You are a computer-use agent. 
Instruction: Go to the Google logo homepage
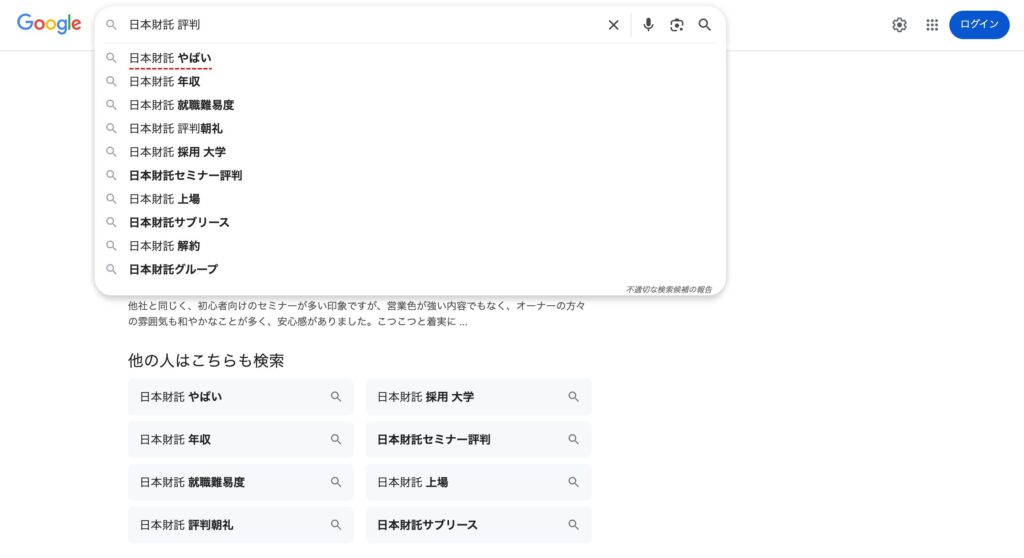pos(49,25)
